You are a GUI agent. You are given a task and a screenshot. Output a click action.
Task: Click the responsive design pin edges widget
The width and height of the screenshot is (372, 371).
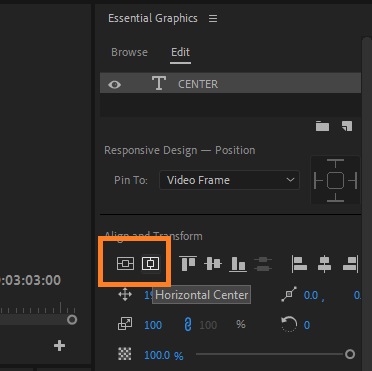[x=335, y=180]
